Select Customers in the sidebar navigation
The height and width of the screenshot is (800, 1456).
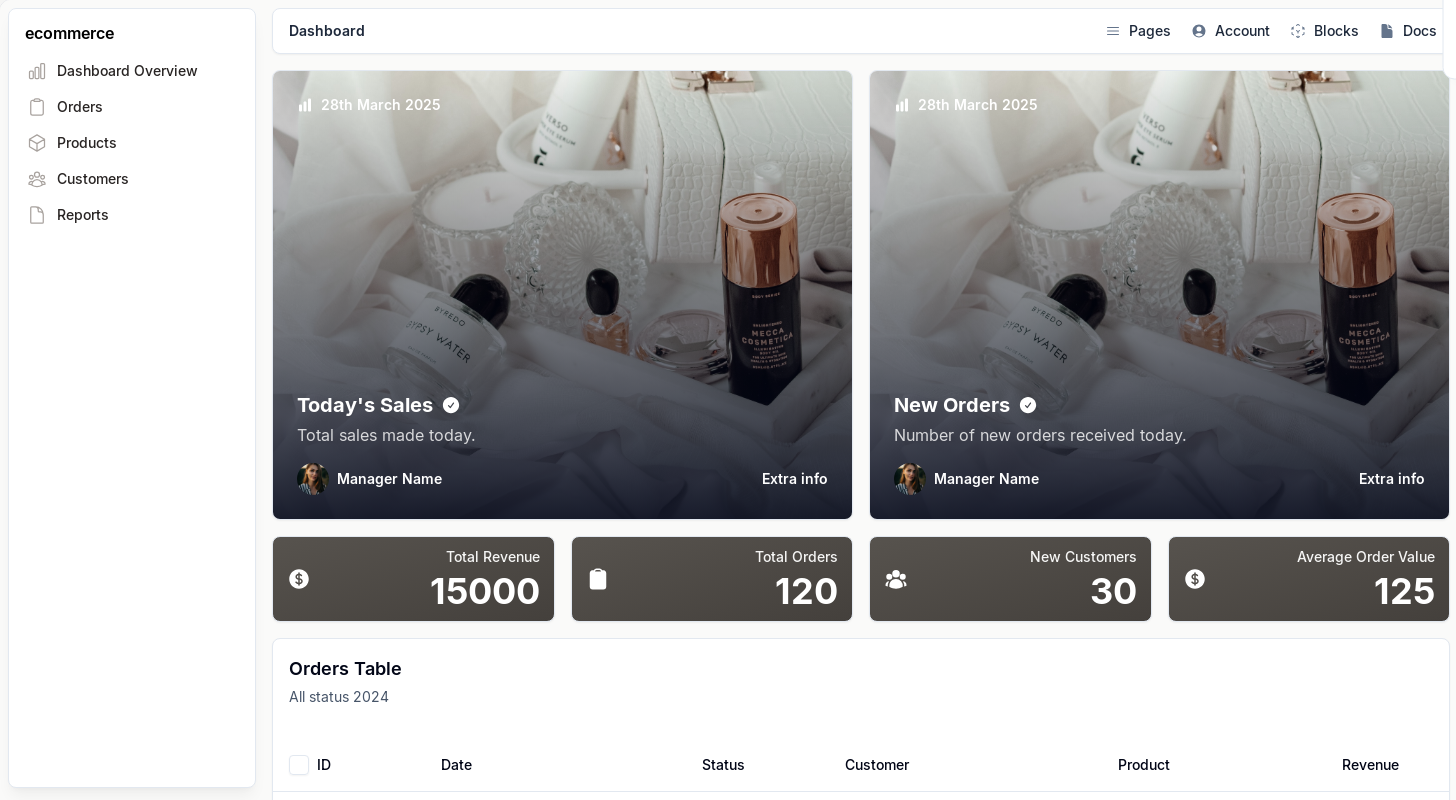pos(92,179)
